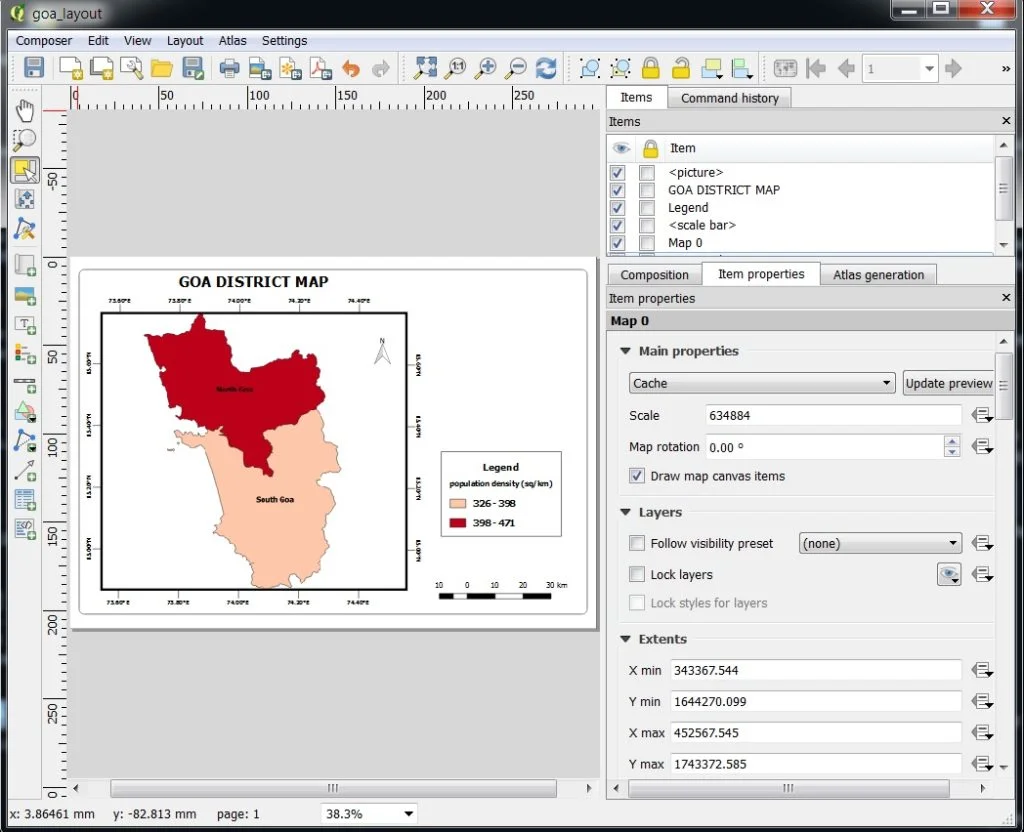The image size is (1024, 832).
Task: Switch to the Command history tab
Action: click(729, 98)
